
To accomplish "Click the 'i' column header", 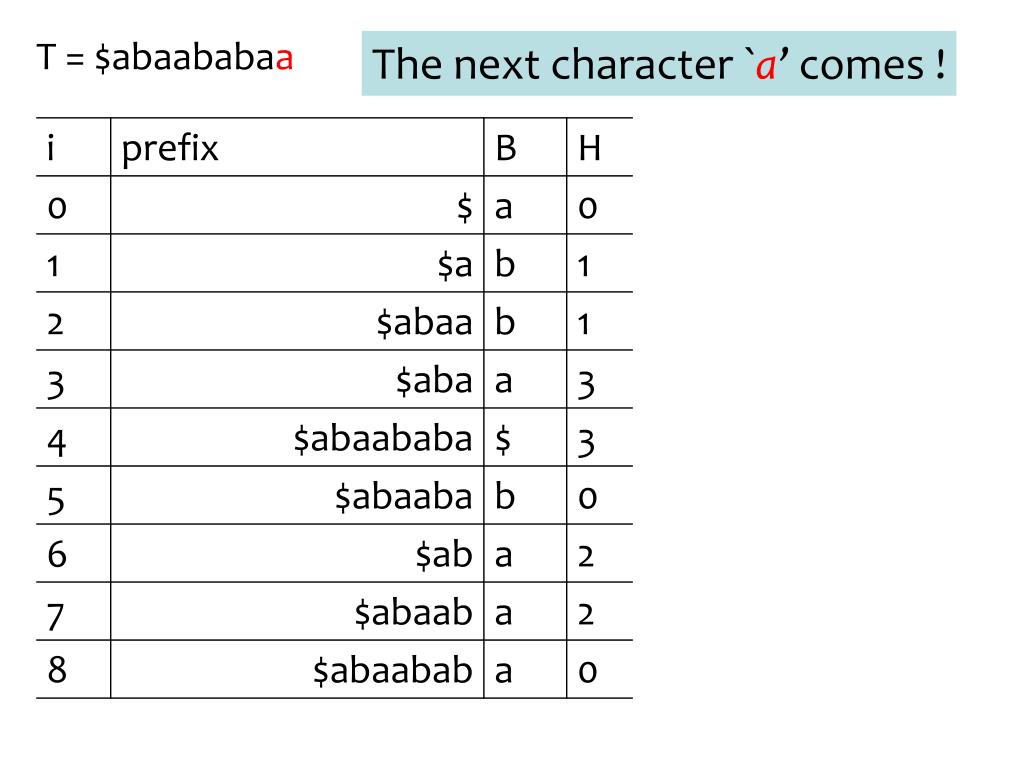I will 51,148.
